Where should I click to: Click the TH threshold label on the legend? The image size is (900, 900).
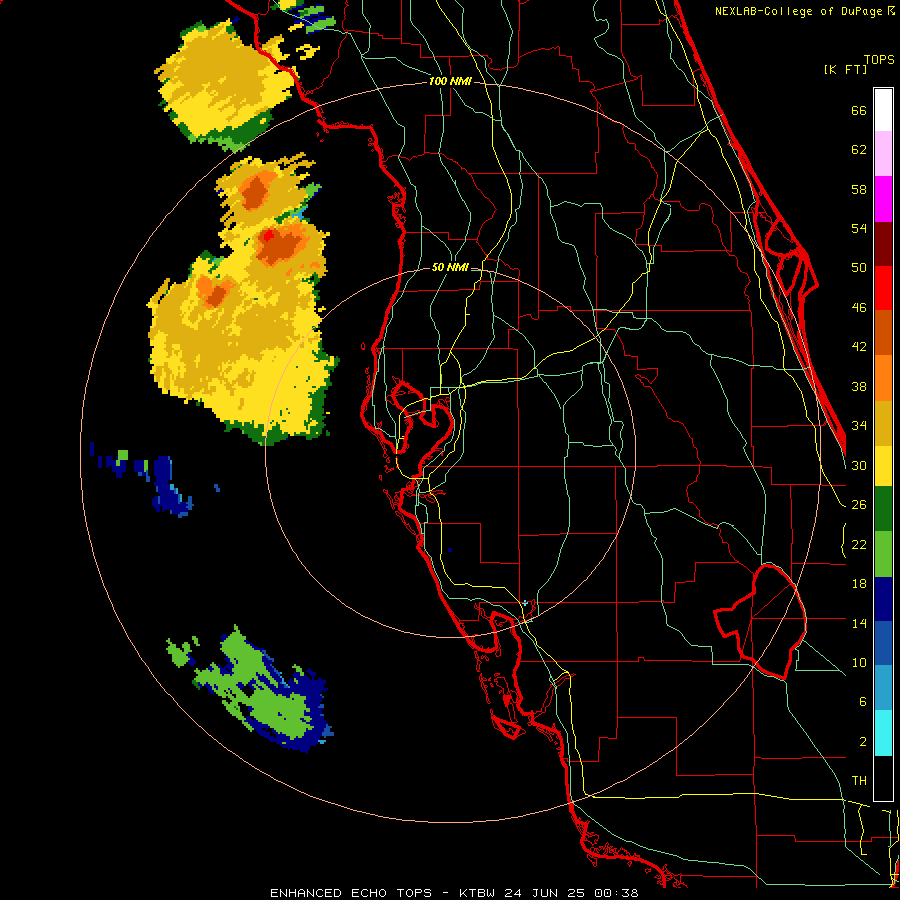pos(859,781)
